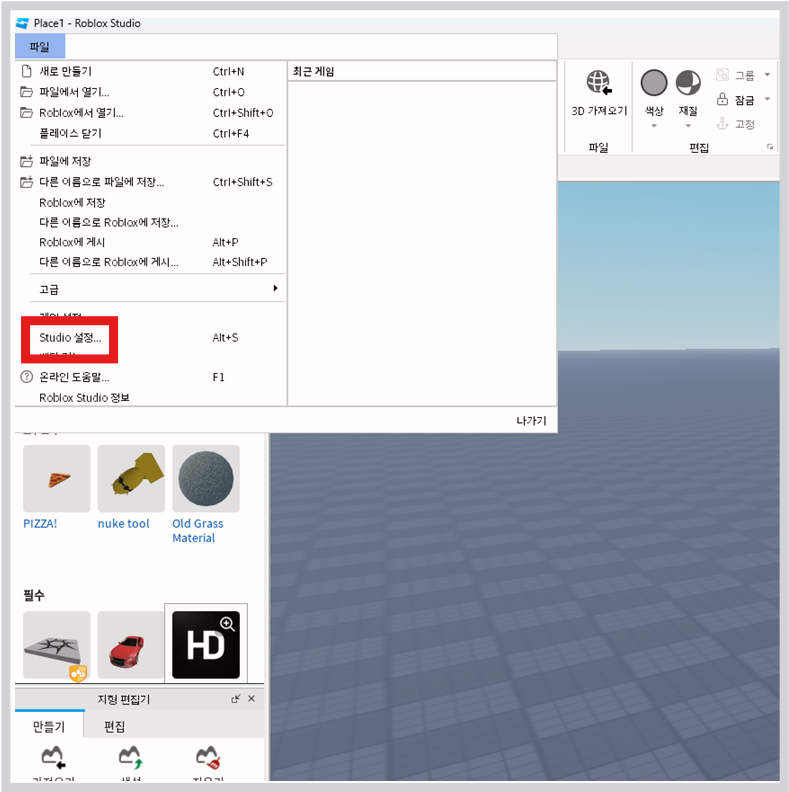Select 파일에 저장 menu entry
The image size is (789, 792).
(150, 161)
